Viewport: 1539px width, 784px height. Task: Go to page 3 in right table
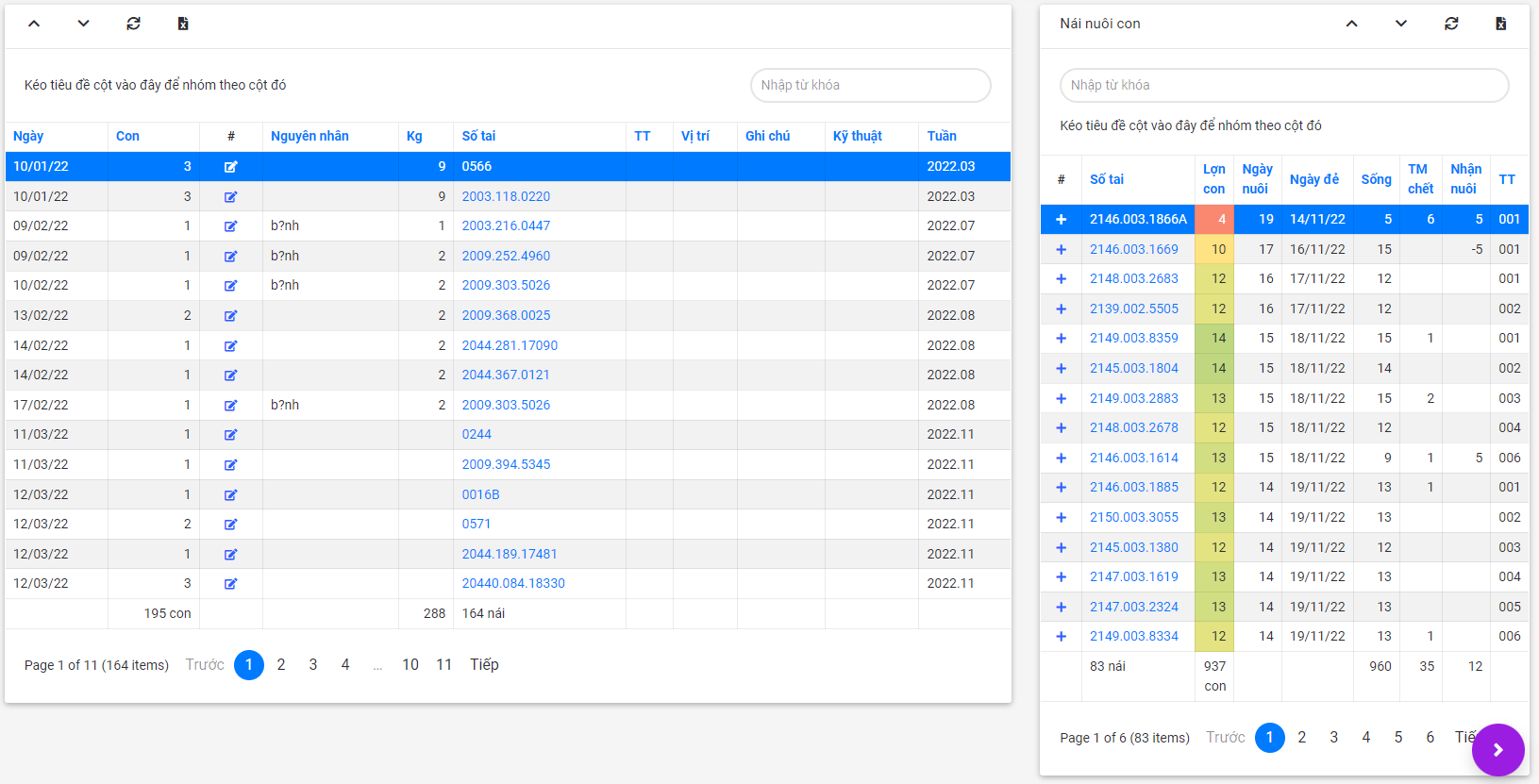tap(1334, 737)
